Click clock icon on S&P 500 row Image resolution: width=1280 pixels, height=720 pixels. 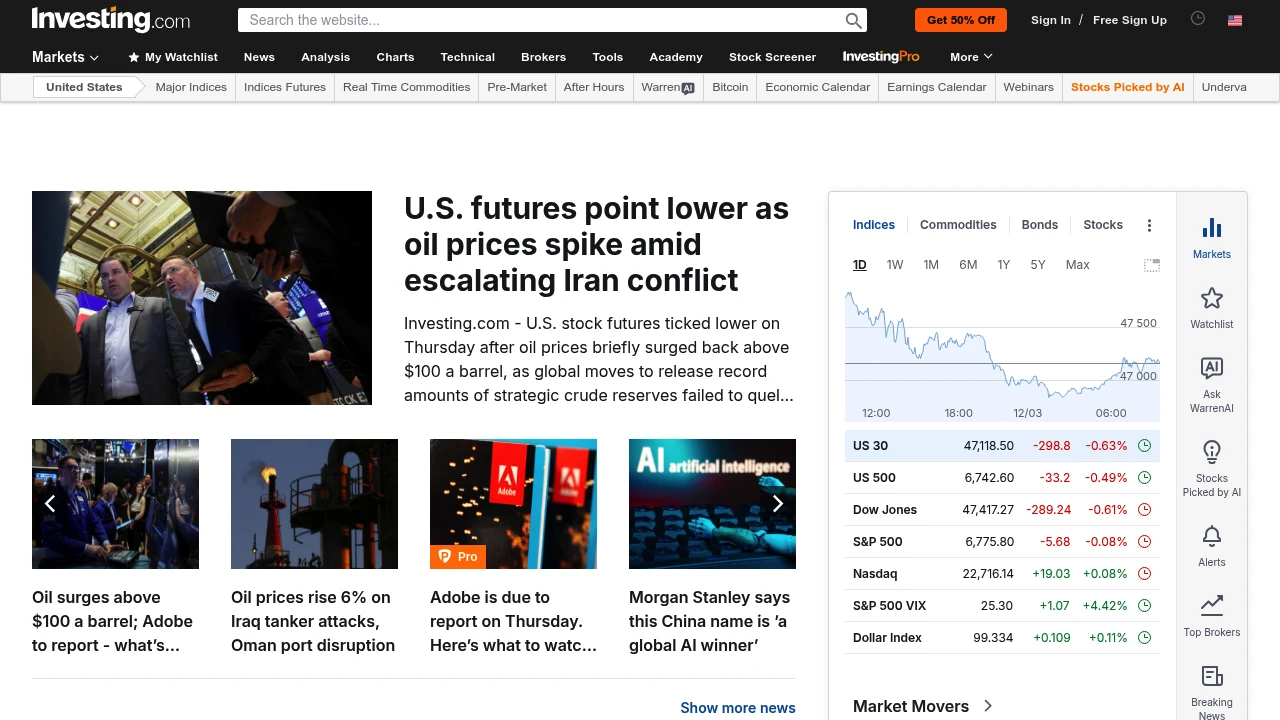(1145, 542)
